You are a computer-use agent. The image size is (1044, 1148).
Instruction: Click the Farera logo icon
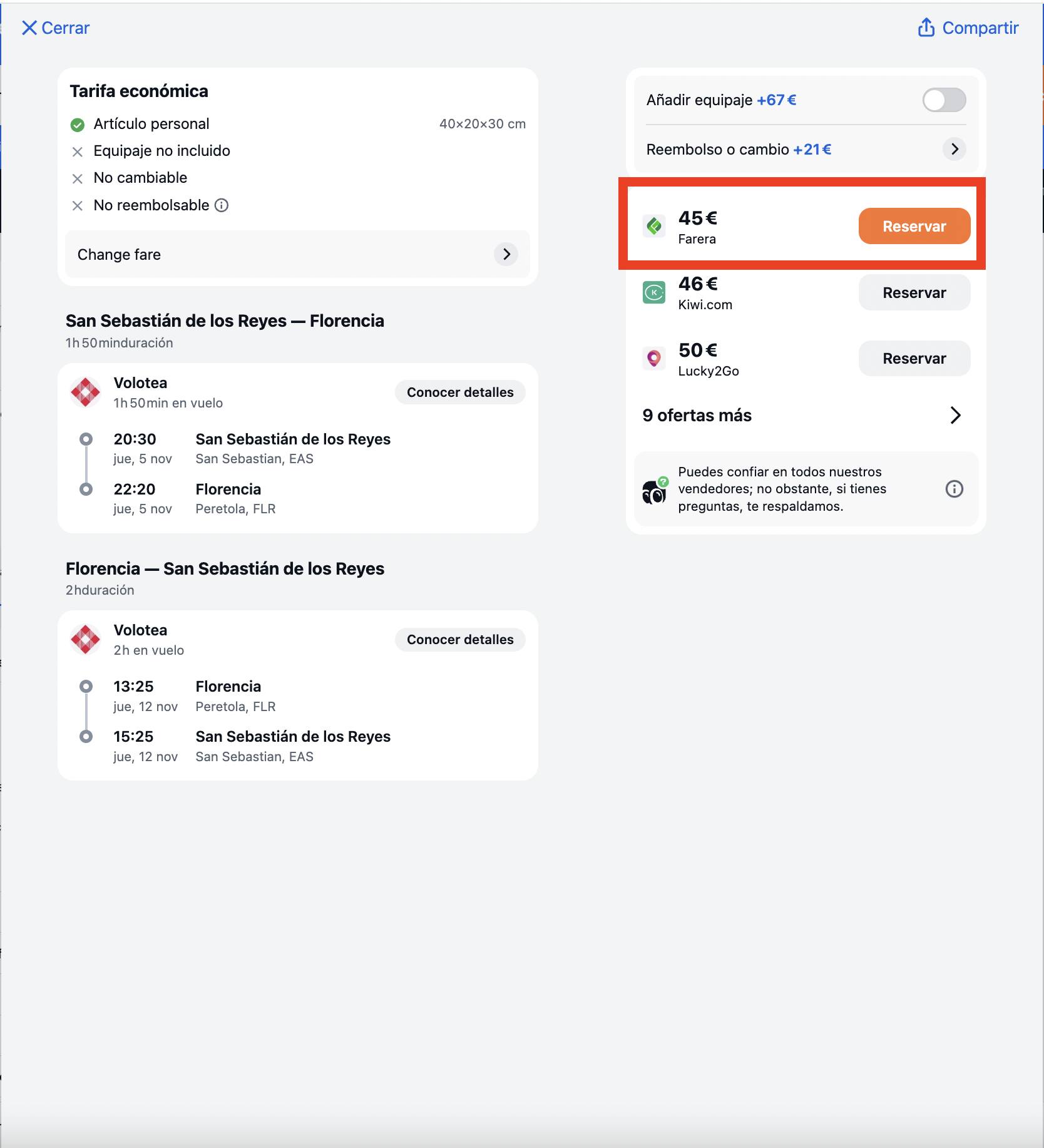click(654, 226)
